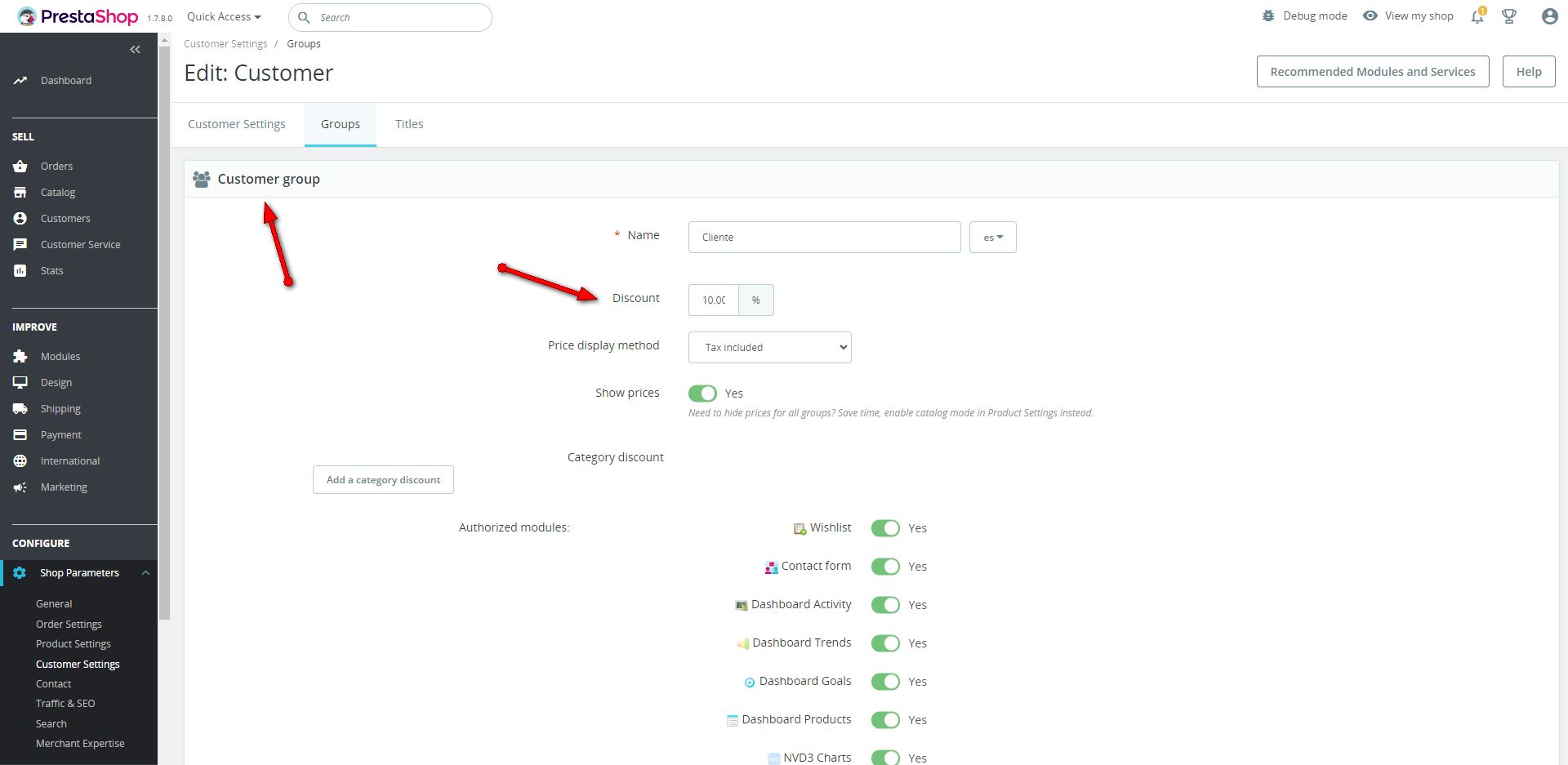Select the Groups tab
1568x765 pixels.
point(341,124)
